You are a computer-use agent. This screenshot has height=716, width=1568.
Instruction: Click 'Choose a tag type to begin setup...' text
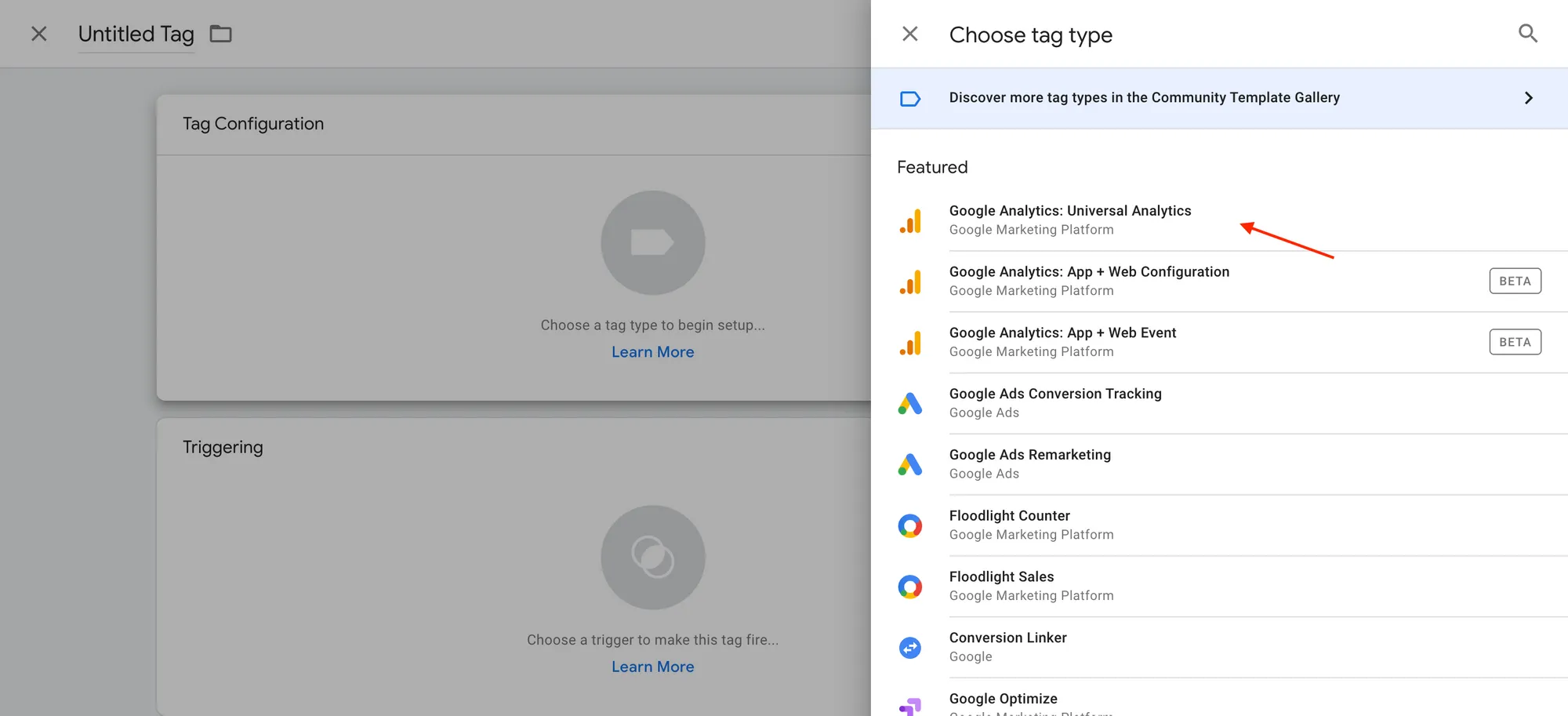652,325
